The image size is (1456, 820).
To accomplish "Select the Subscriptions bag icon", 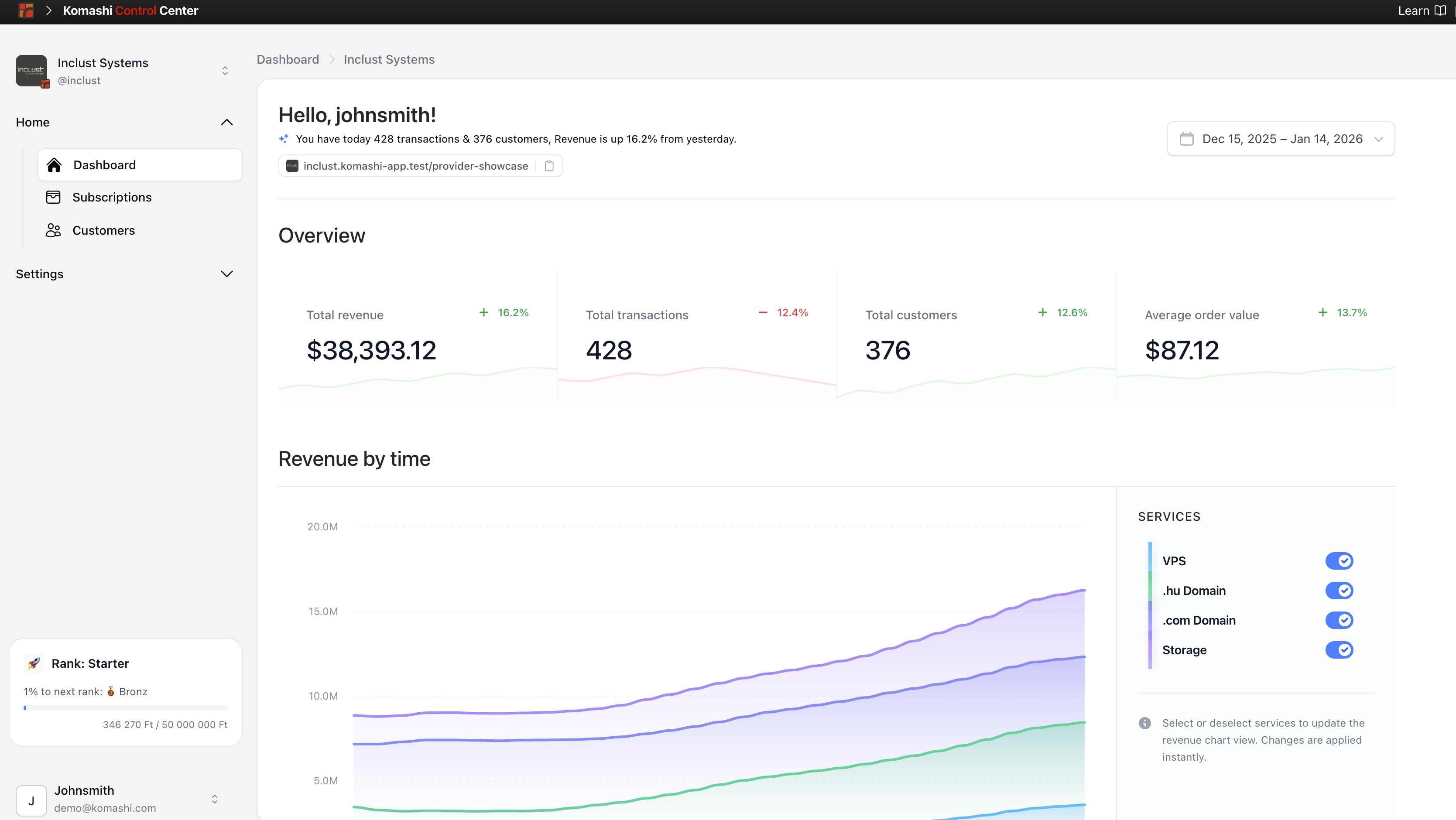I will (54, 197).
